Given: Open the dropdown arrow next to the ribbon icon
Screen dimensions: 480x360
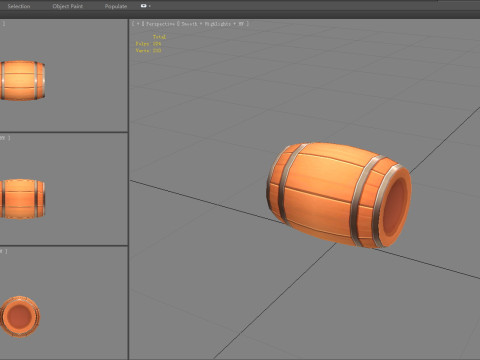Looking at the screenshot, I should [150, 6].
